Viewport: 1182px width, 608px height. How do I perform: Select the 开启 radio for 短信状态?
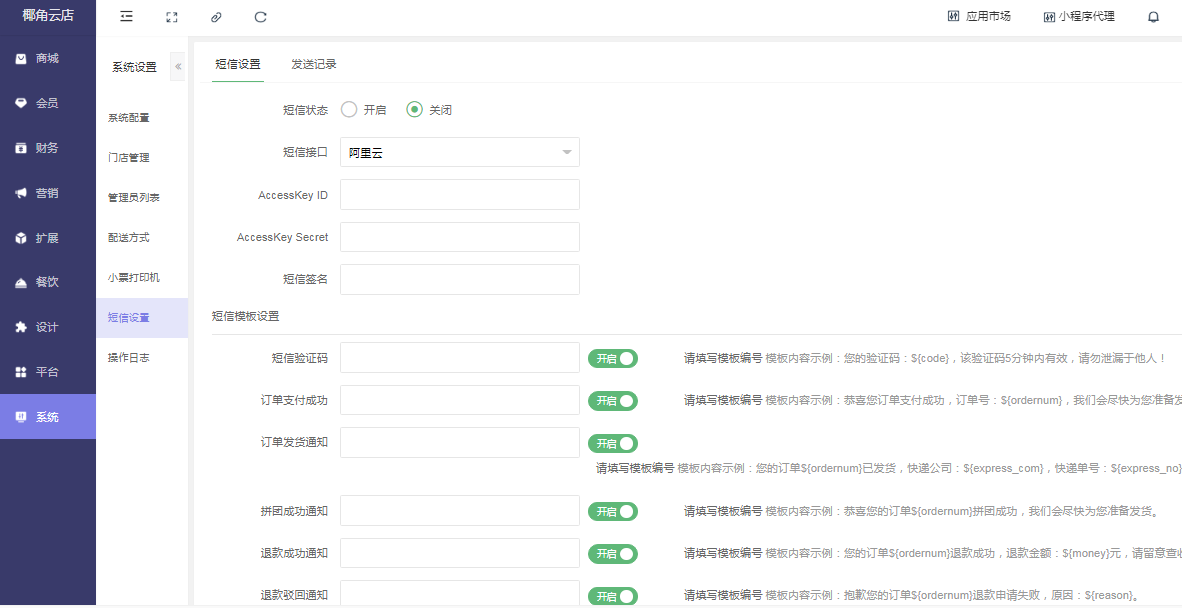(349, 110)
